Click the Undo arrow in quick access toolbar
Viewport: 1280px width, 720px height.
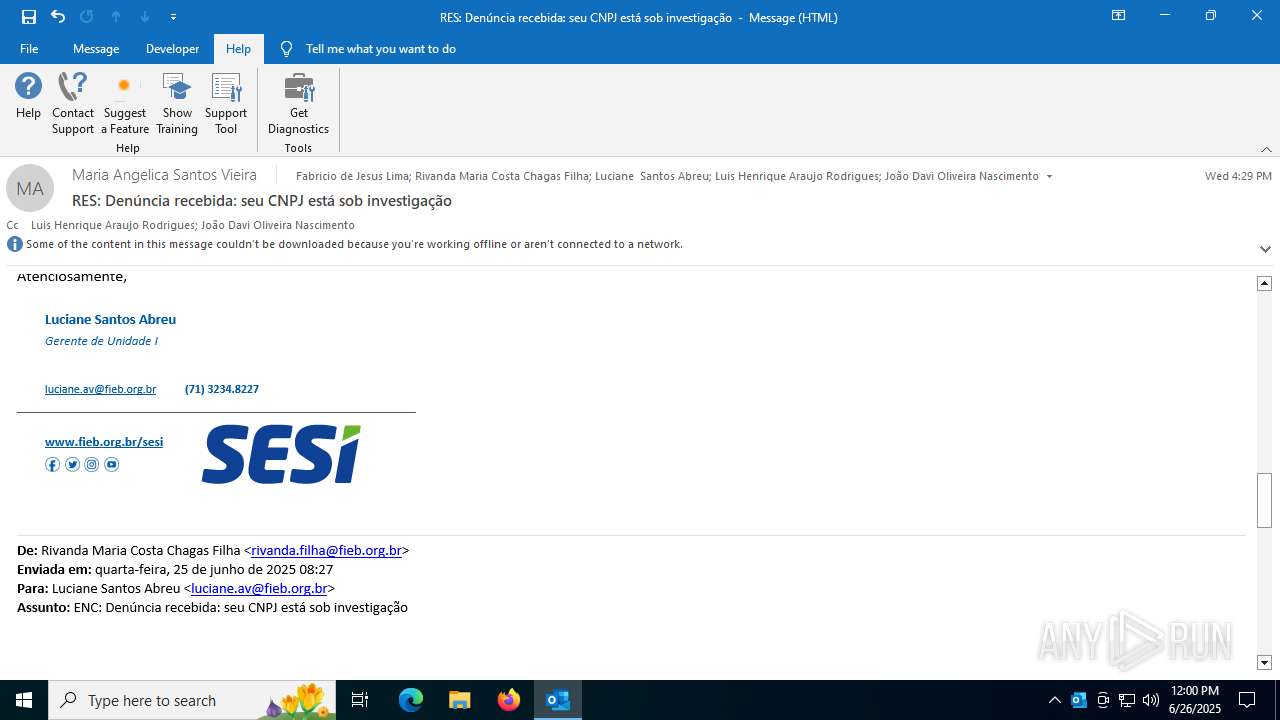(x=58, y=17)
